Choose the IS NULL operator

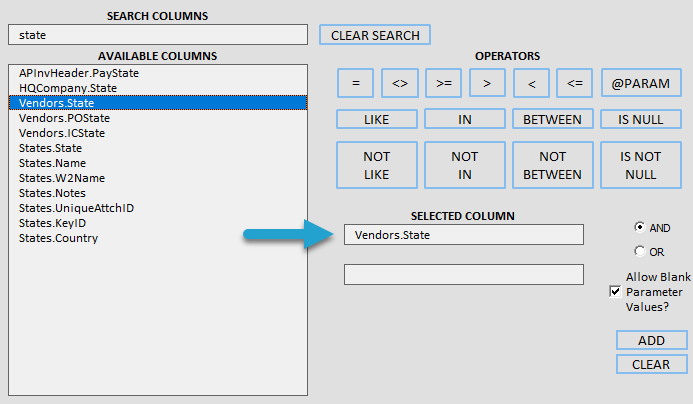[640, 119]
